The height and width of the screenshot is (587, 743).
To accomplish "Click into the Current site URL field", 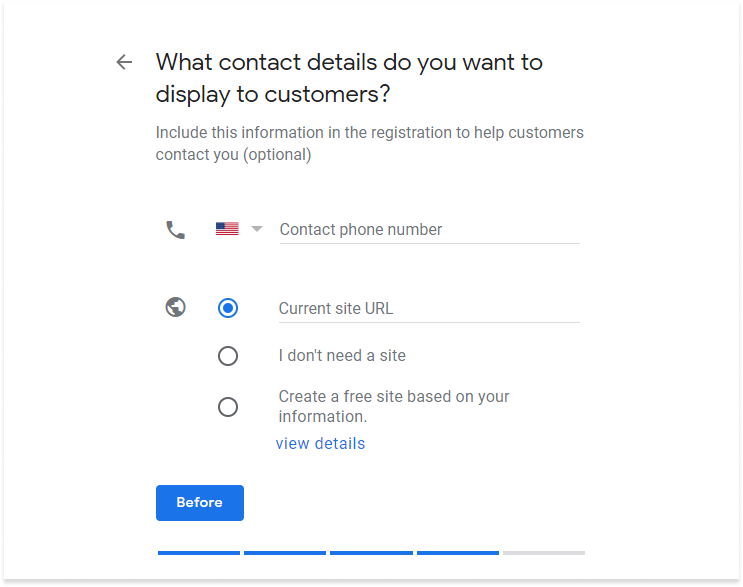I will point(429,309).
